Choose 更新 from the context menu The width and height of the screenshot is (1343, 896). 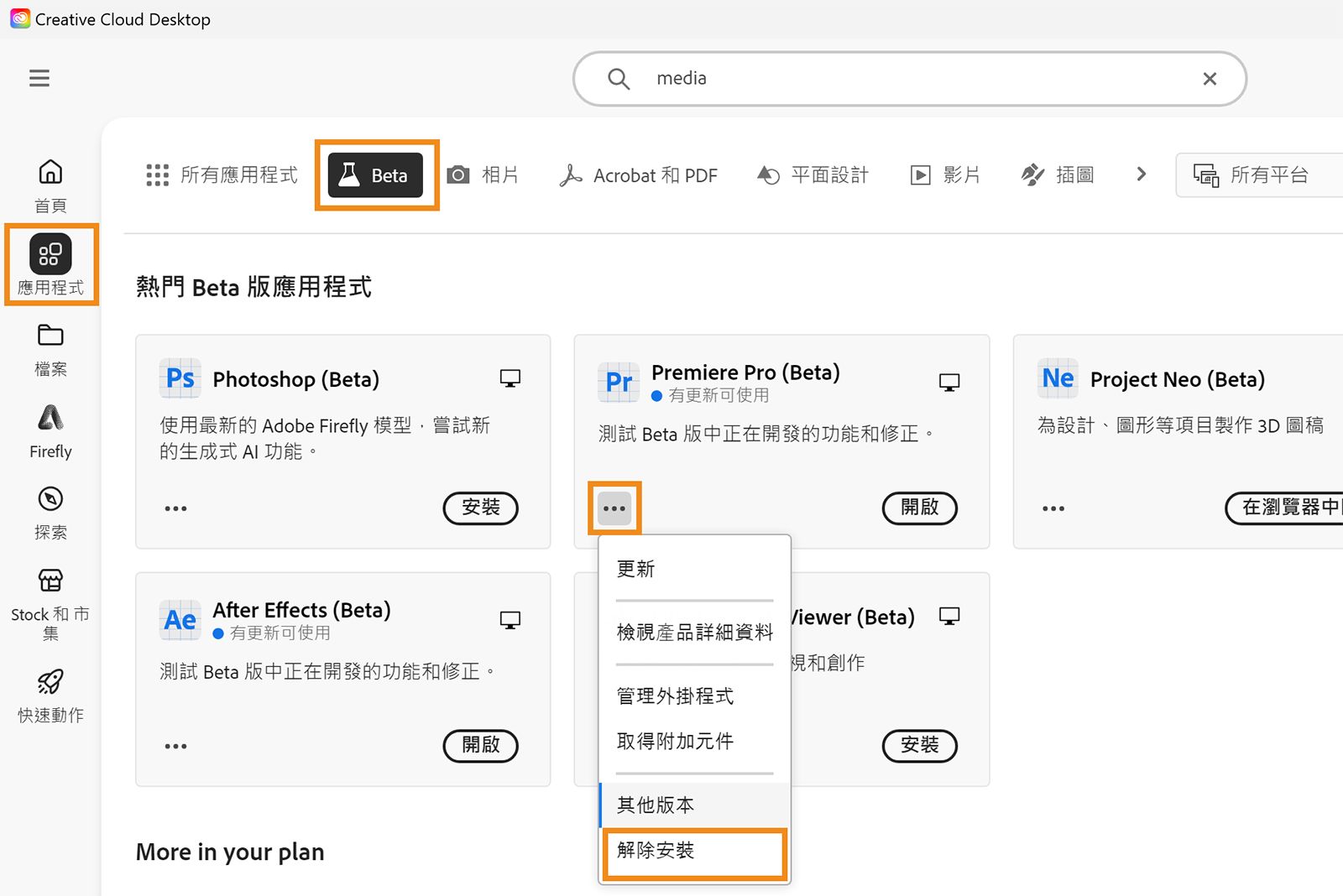click(694, 569)
